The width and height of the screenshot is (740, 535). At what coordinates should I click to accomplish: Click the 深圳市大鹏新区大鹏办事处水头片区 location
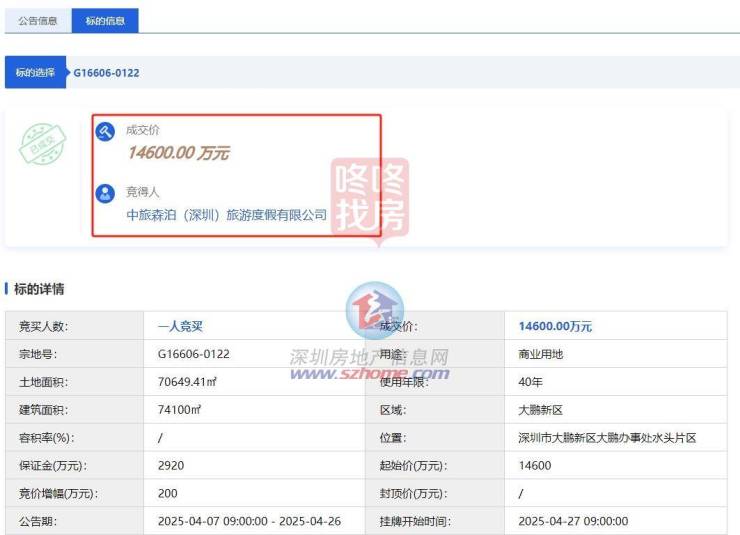[607, 438]
